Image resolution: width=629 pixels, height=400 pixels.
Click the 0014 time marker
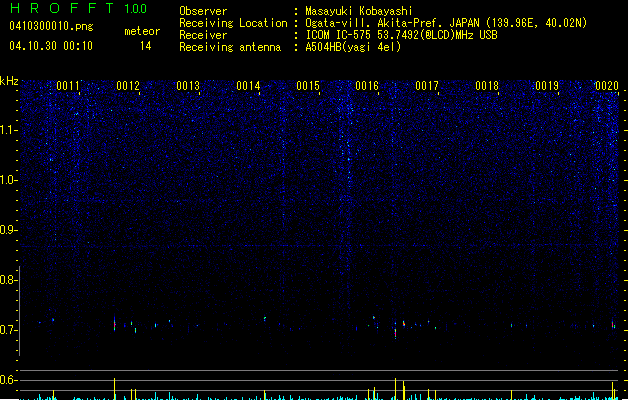248,86
